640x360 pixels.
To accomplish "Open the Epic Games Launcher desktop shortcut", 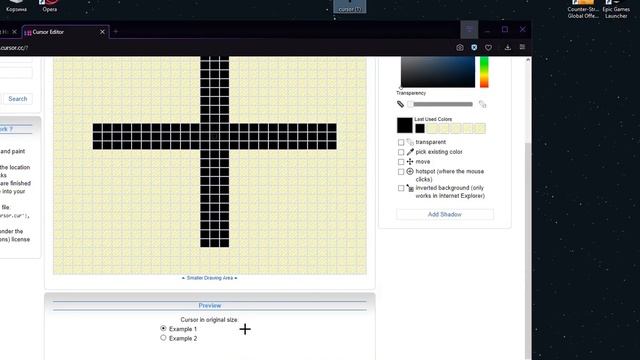I will [616, 9].
